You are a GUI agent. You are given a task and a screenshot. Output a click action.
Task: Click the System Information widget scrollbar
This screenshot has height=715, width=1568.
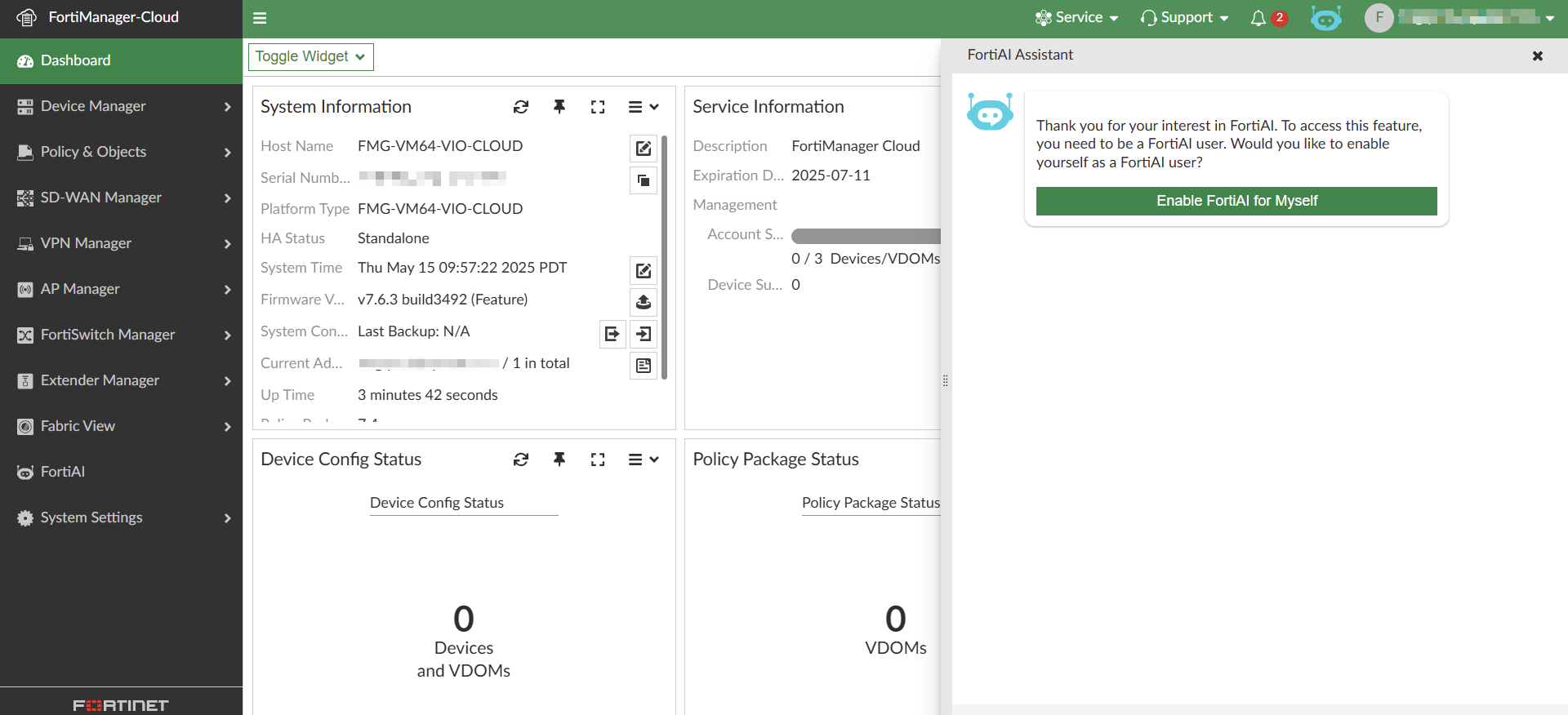tap(665, 257)
